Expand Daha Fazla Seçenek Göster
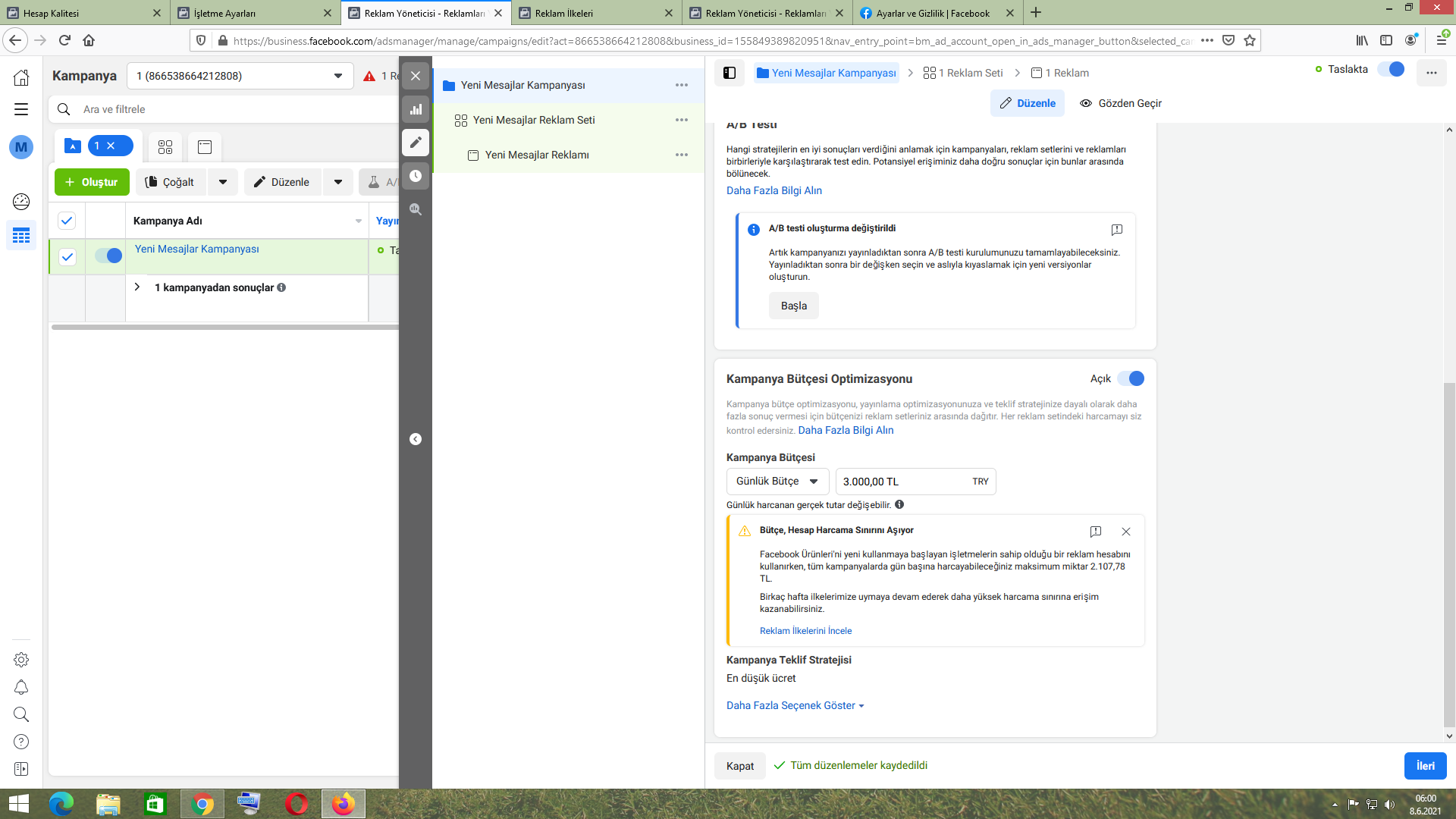Screen dimensions: 1456x819 point(795,705)
